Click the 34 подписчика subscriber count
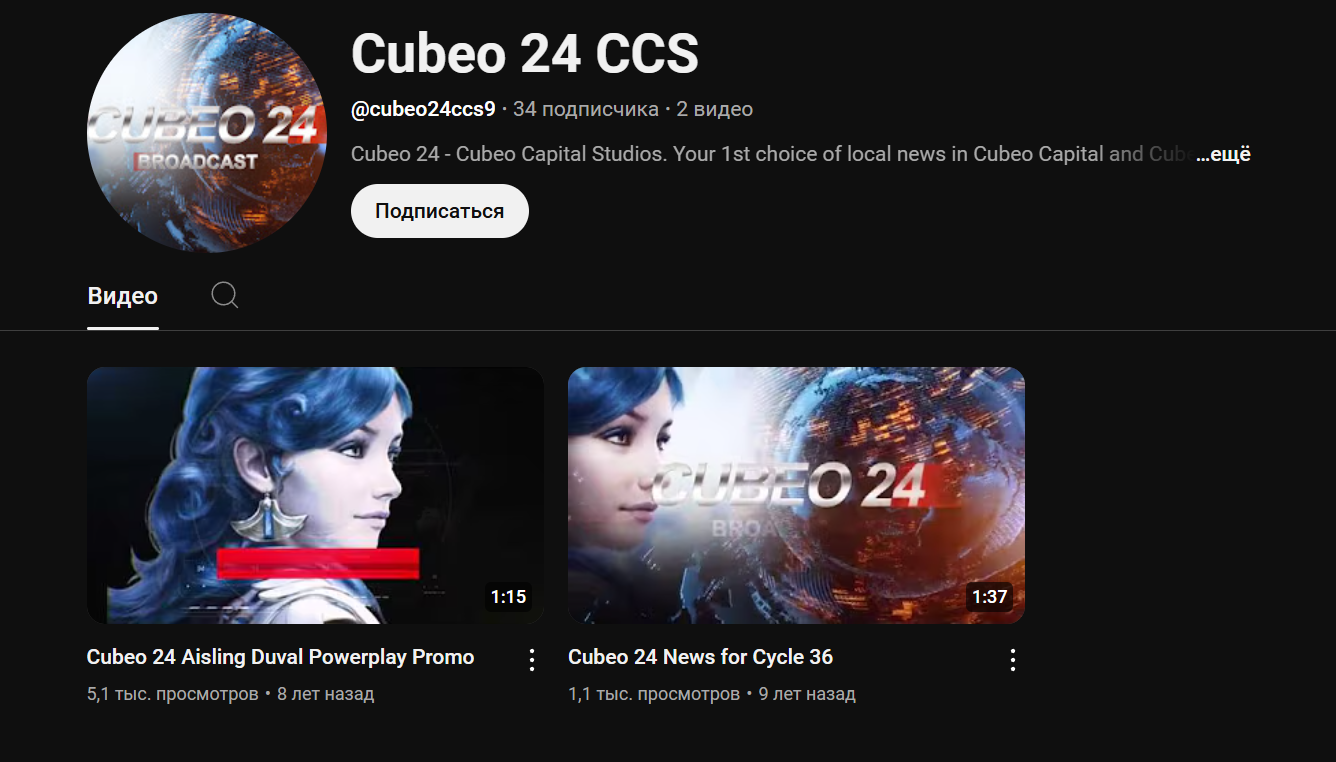This screenshot has height=762, width=1336. coord(586,109)
